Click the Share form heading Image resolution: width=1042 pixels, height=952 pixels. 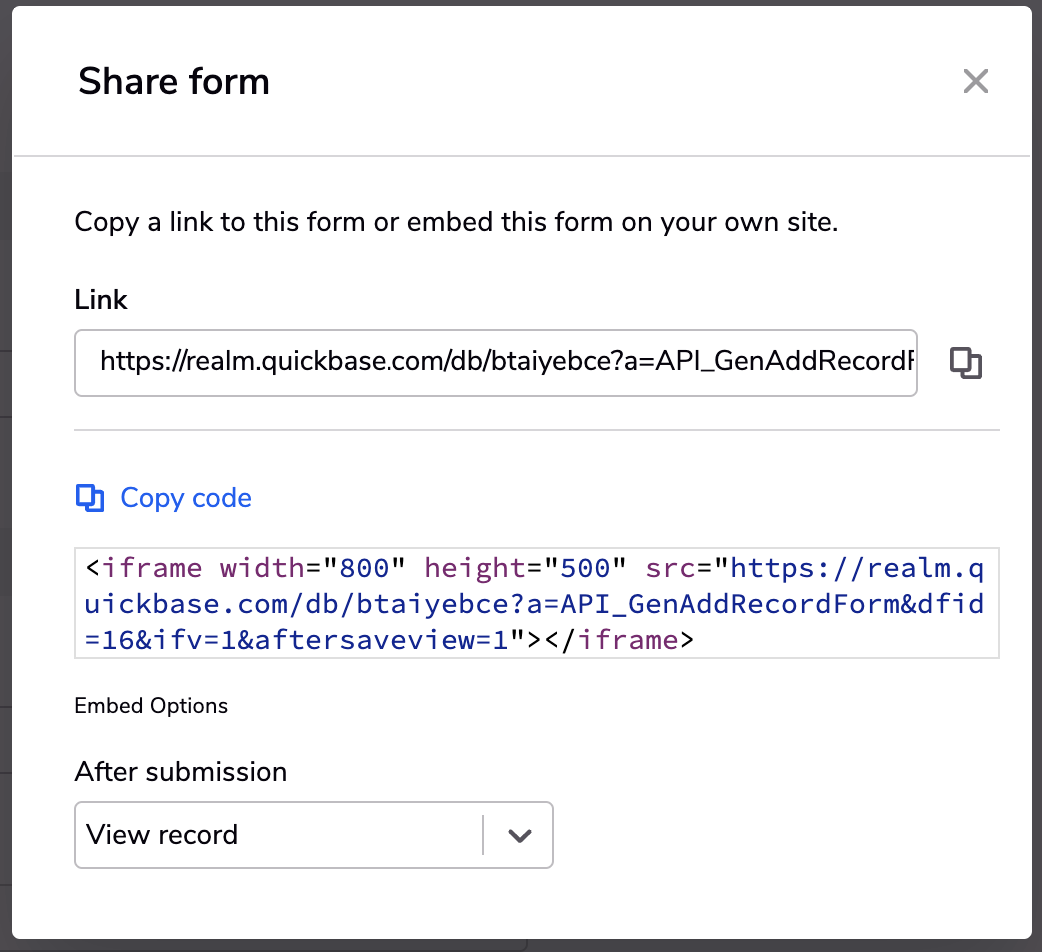point(174,82)
